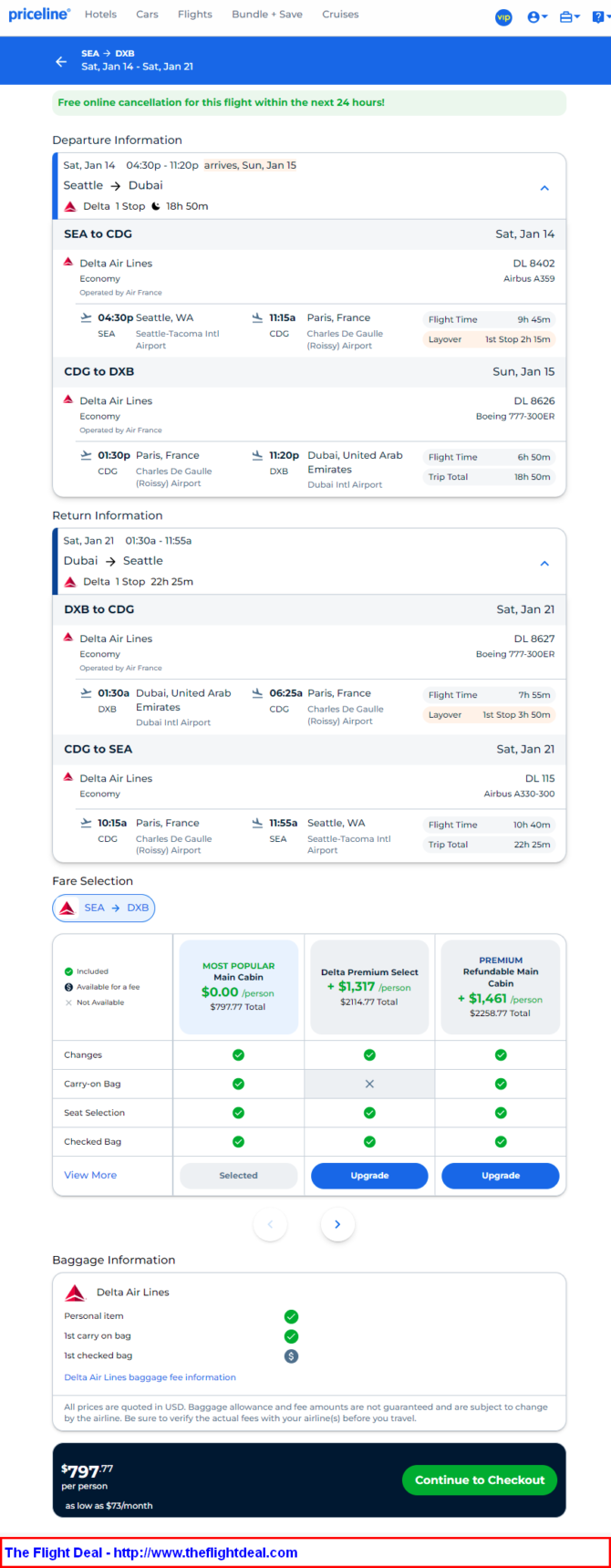Click the Included legend checkmark icon
The image size is (611, 1568).
coord(68,971)
